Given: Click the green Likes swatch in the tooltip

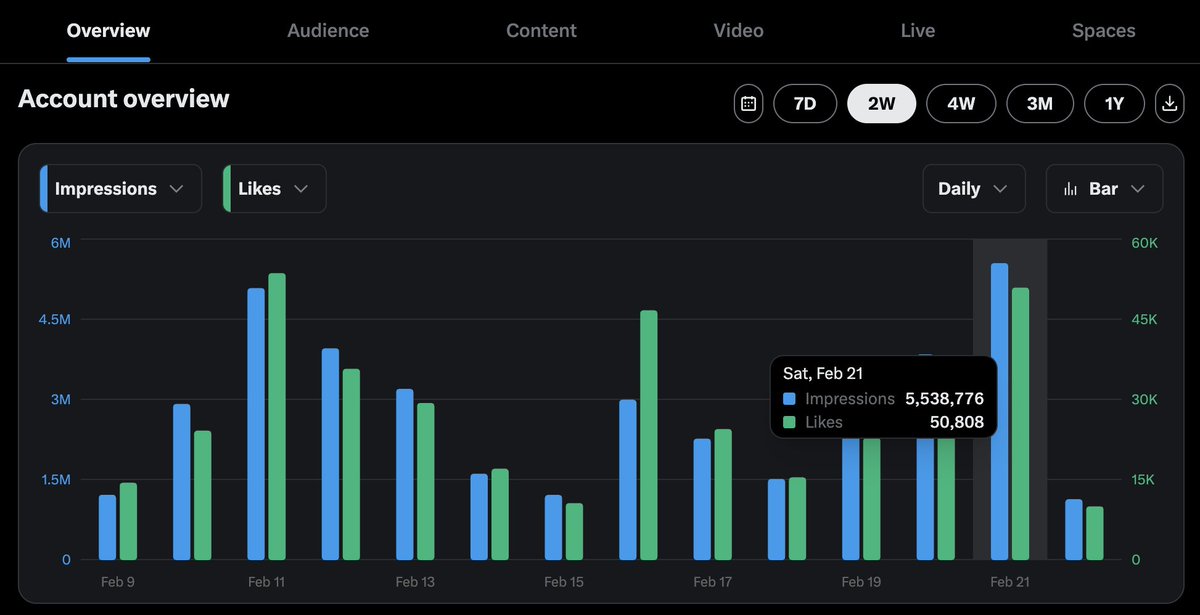Looking at the screenshot, I should 789,422.
